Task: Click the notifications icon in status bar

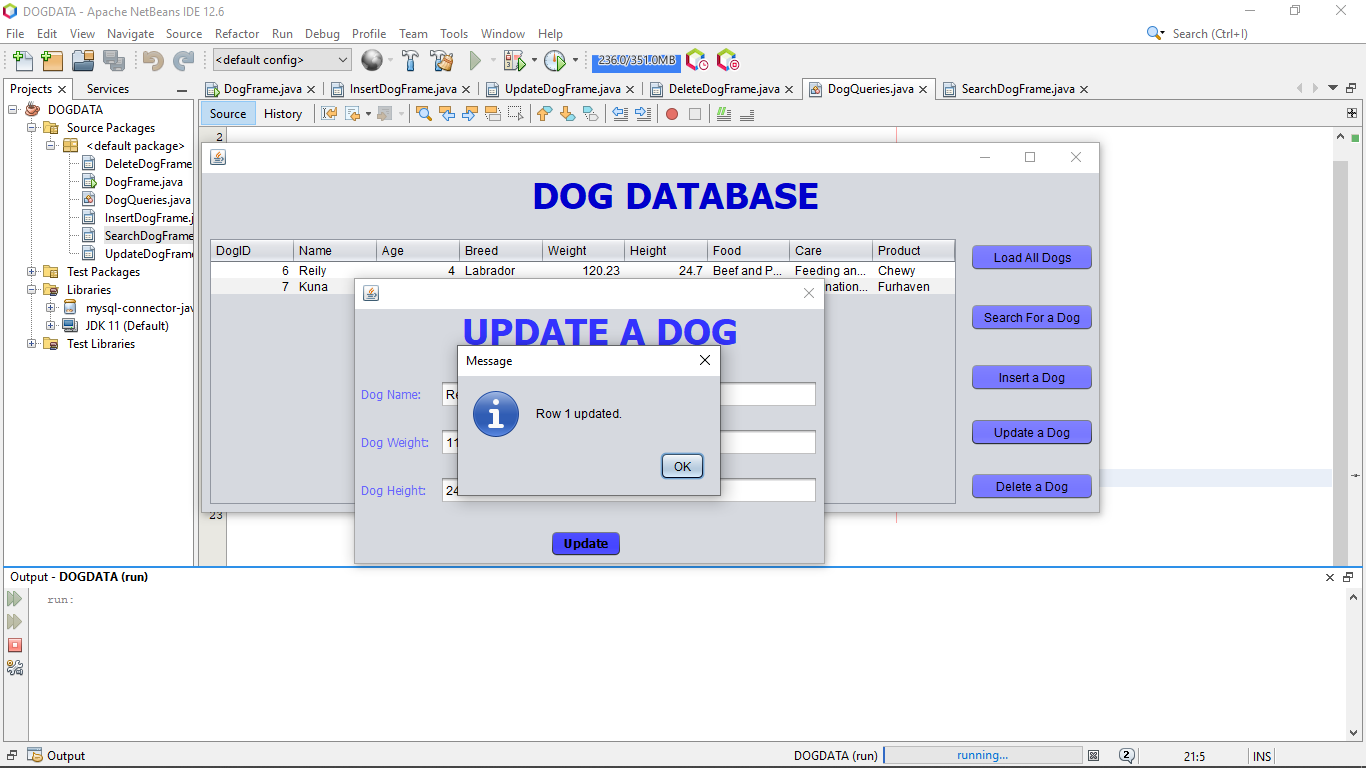Action: coord(1127,756)
